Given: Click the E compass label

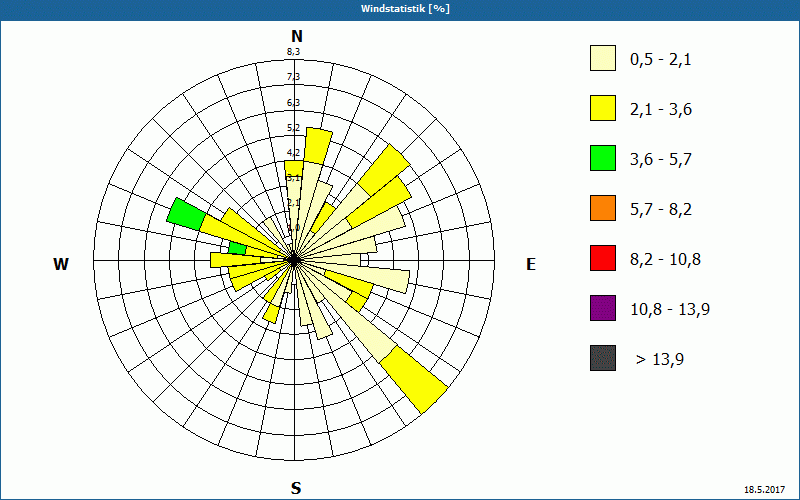Looking at the screenshot, I should tap(531, 264).
